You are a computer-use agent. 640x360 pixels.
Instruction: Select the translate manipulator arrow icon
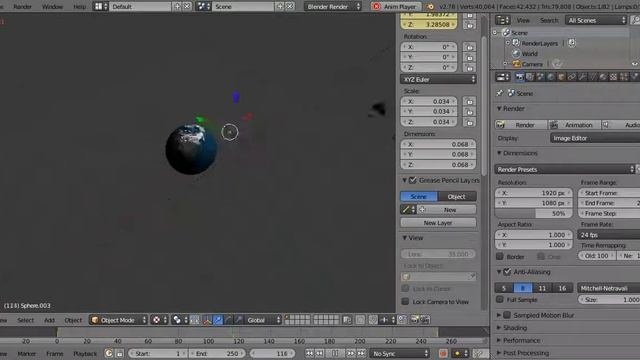click(x=218, y=320)
